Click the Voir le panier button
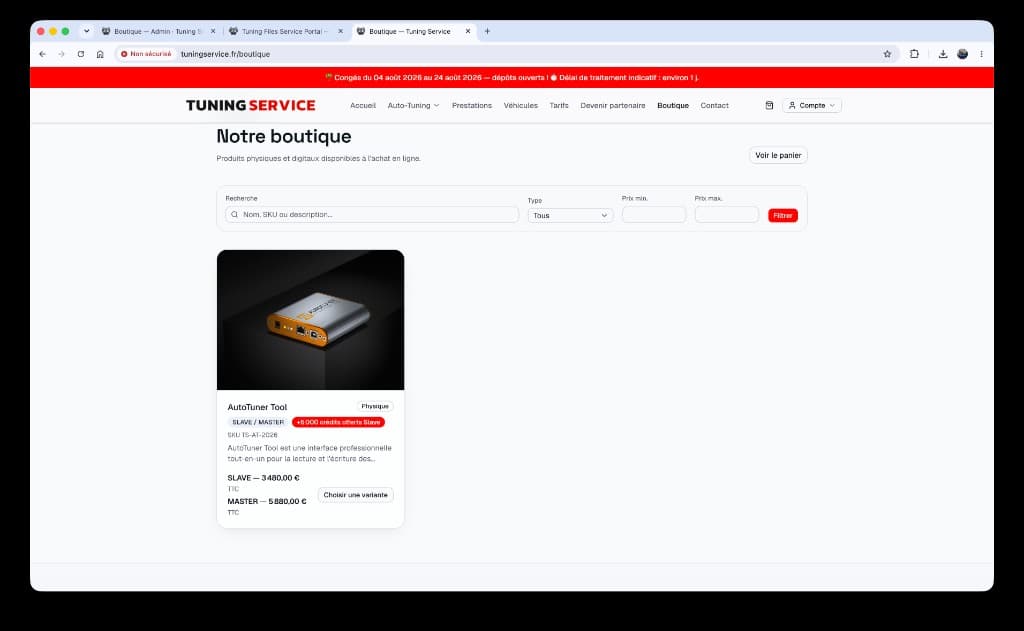This screenshot has height=631, width=1024. [778, 155]
